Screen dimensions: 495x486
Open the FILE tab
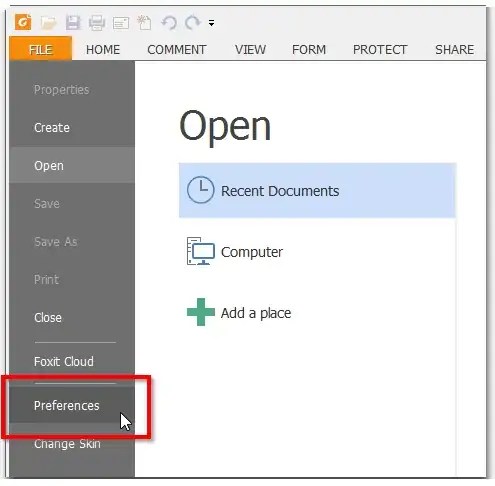(41, 49)
